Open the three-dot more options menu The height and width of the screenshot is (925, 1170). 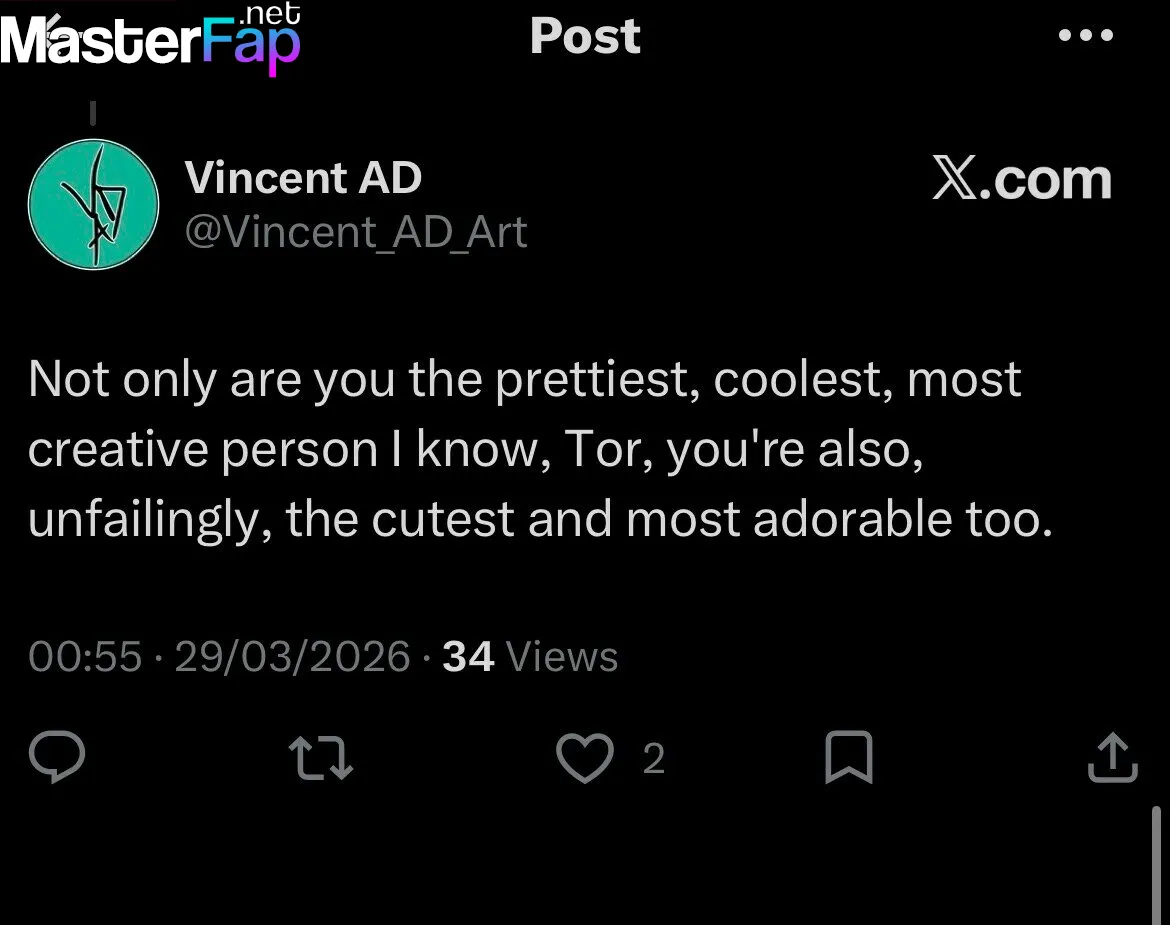click(1086, 36)
